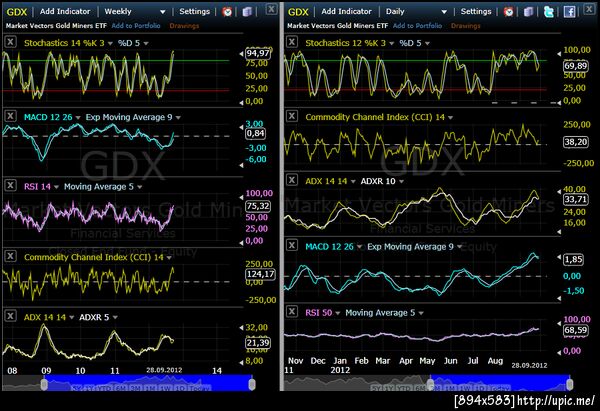Image resolution: width=600 pixels, height=411 pixels.
Task: Click Add to Portfolio link in Weekly chart
Action: [136, 26]
